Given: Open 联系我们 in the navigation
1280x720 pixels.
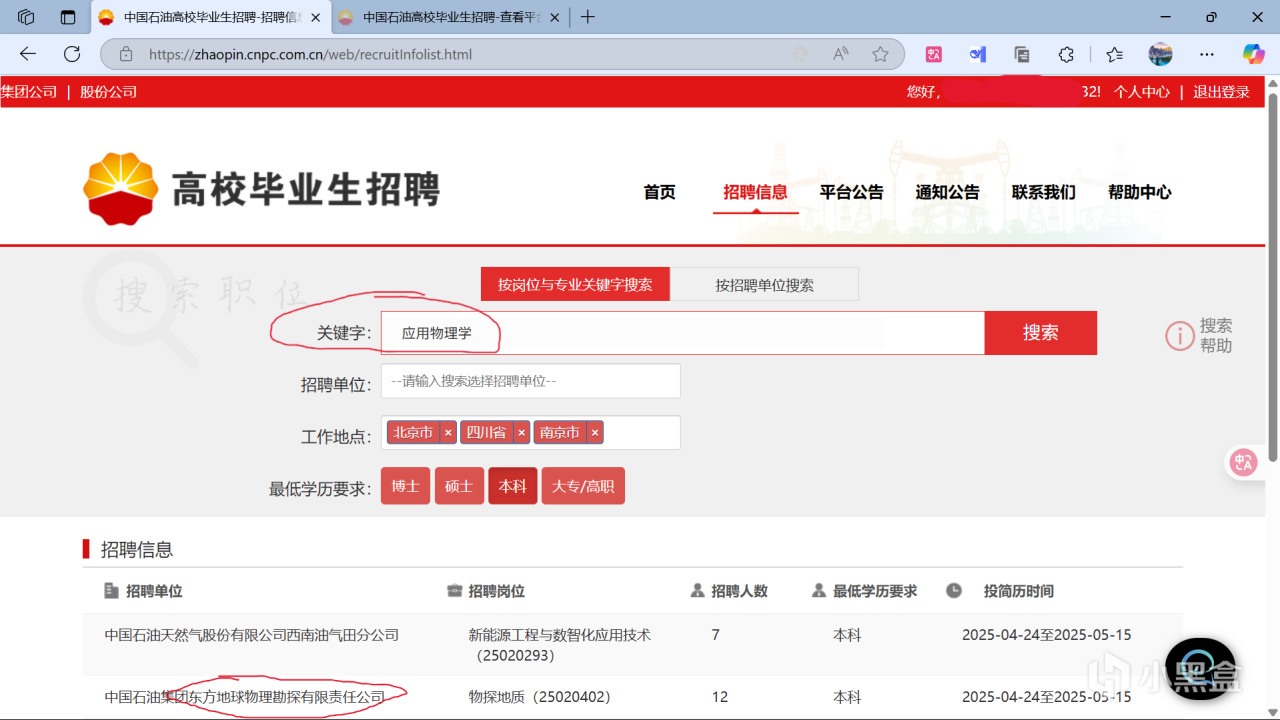Looking at the screenshot, I should pyautogui.click(x=1044, y=192).
